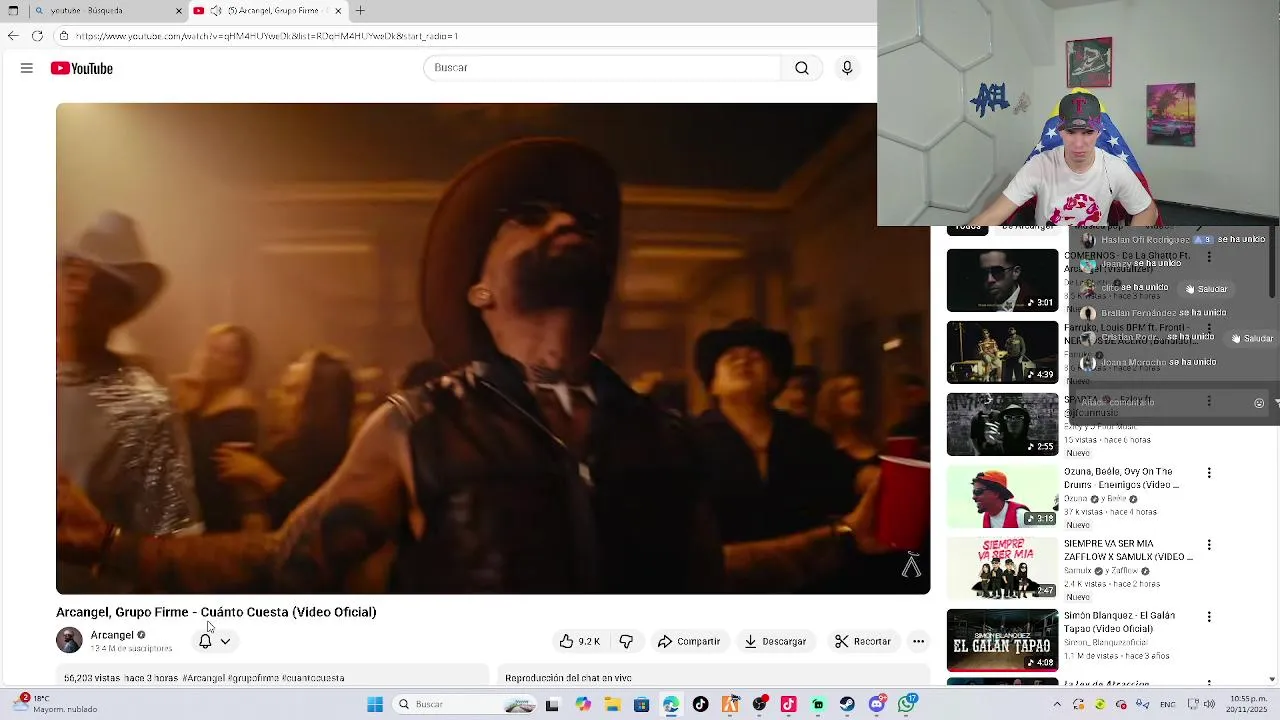The height and width of the screenshot is (720, 1280).
Task: Open options menu for SIEMPRE VA SER MIA
Action: [x=1209, y=545]
